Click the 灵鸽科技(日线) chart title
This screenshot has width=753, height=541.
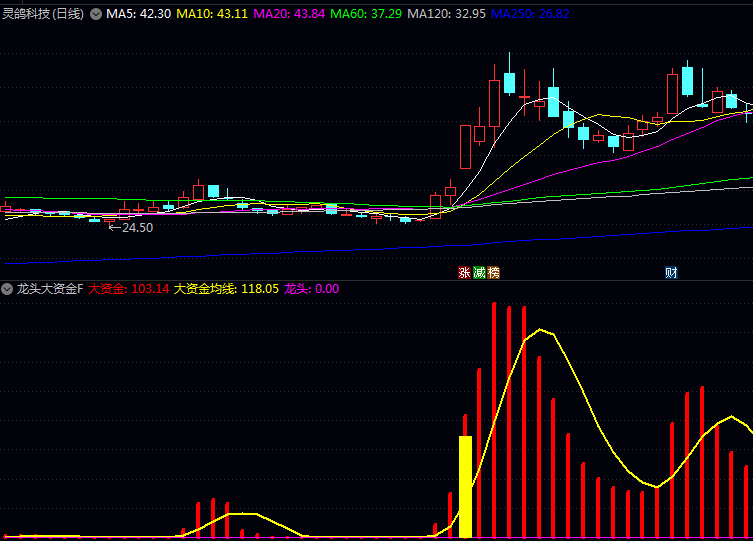(x=43, y=14)
